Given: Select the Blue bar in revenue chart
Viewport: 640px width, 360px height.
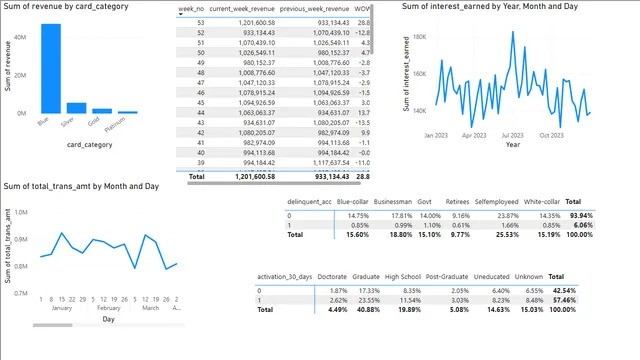Looking at the screenshot, I should tap(51, 69).
